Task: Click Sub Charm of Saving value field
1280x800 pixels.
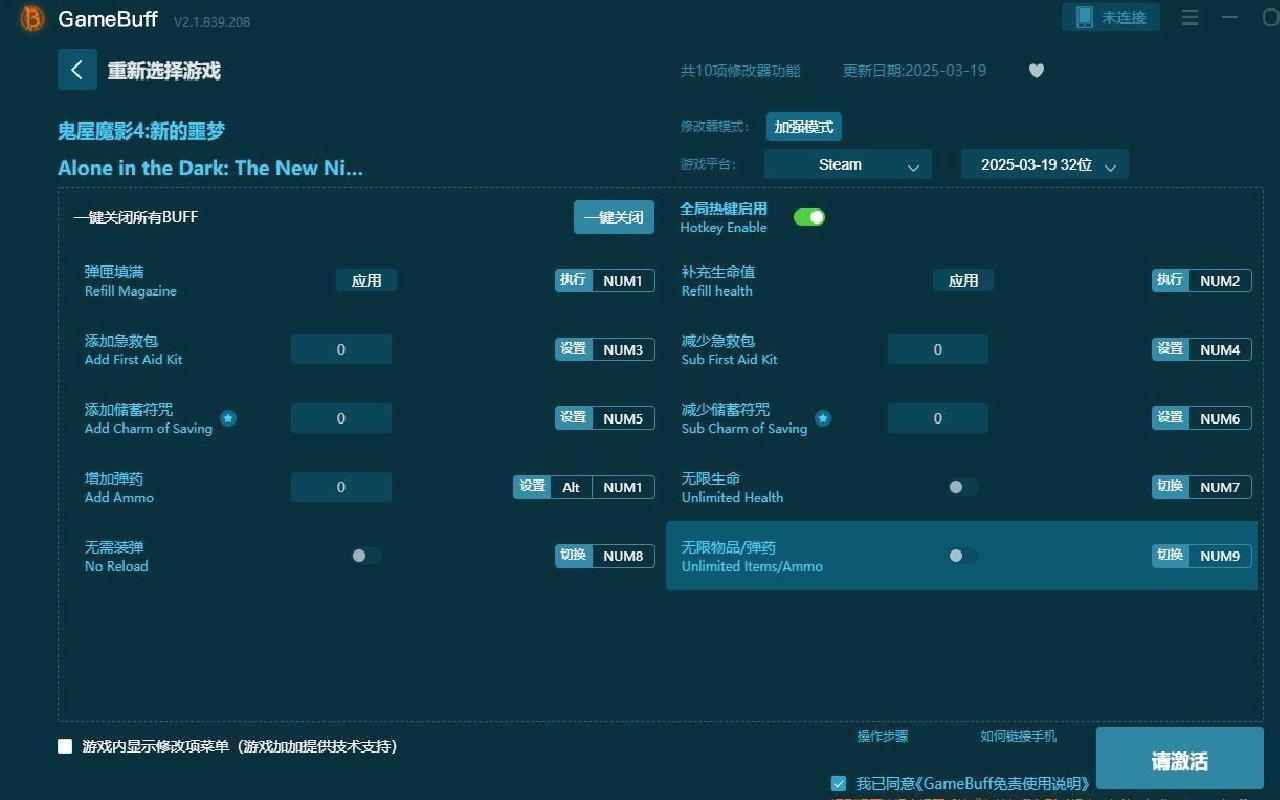Action: pyautogui.click(x=937, y=418)
